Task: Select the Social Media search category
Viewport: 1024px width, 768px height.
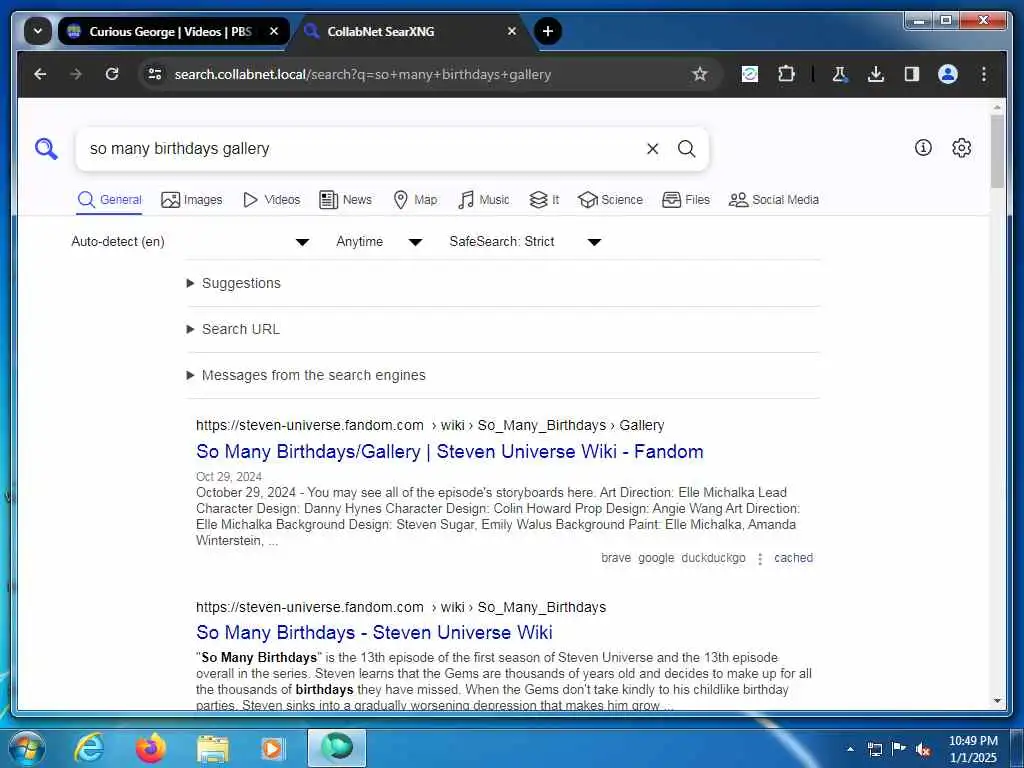Action: [774, 200]
